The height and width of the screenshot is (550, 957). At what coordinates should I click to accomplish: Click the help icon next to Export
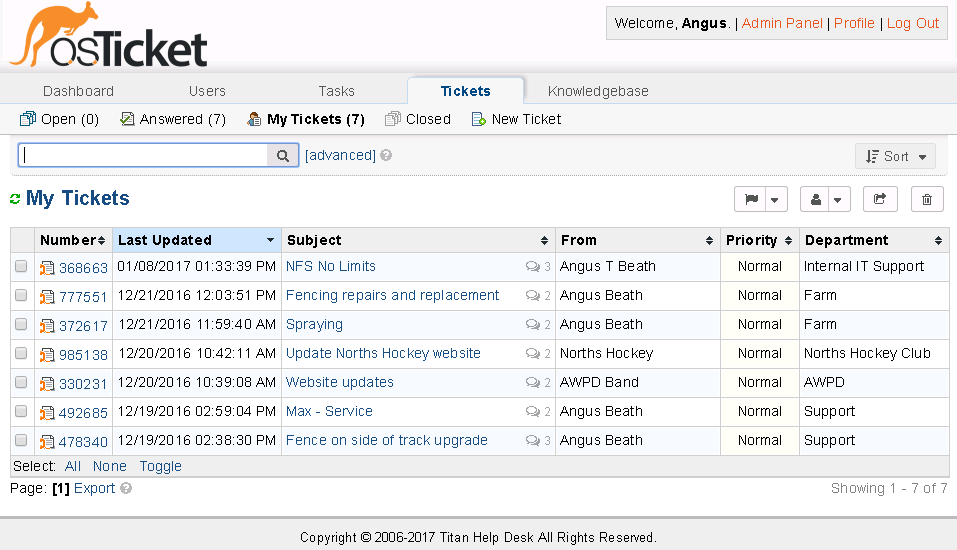click(x=126, y=489)
